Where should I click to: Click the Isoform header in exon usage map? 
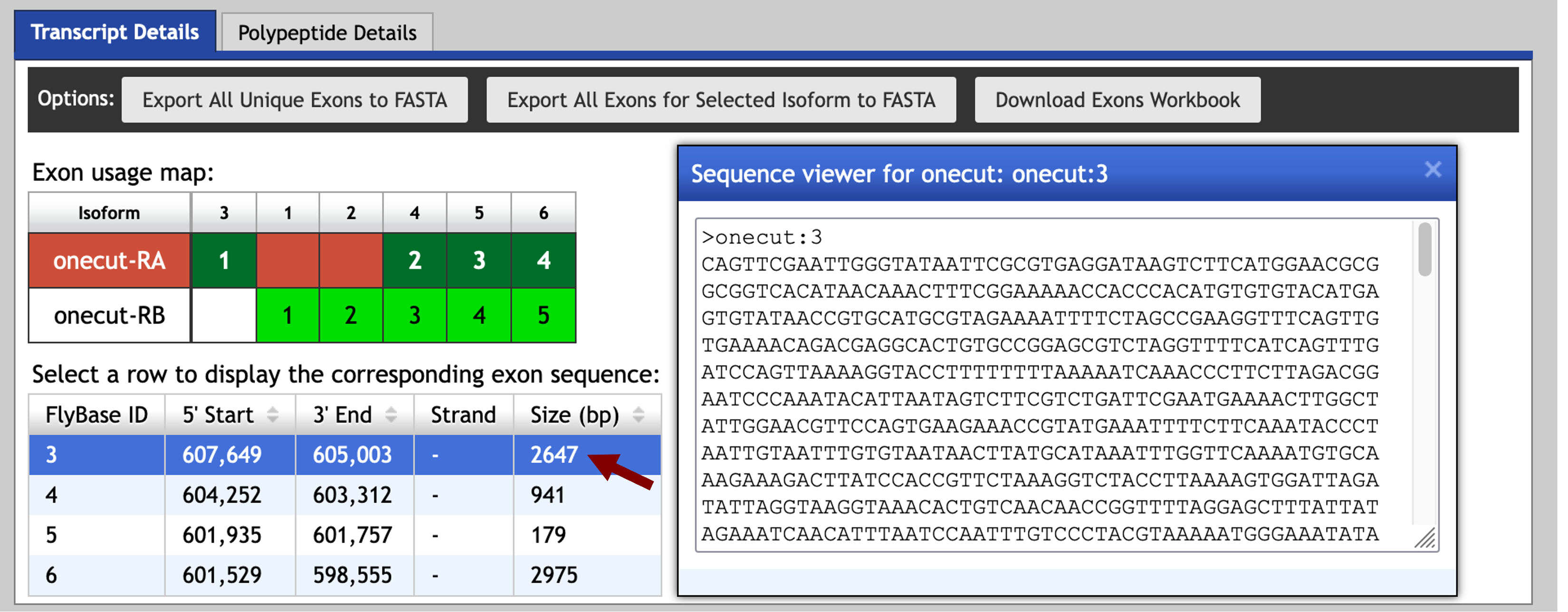(110, 213)
